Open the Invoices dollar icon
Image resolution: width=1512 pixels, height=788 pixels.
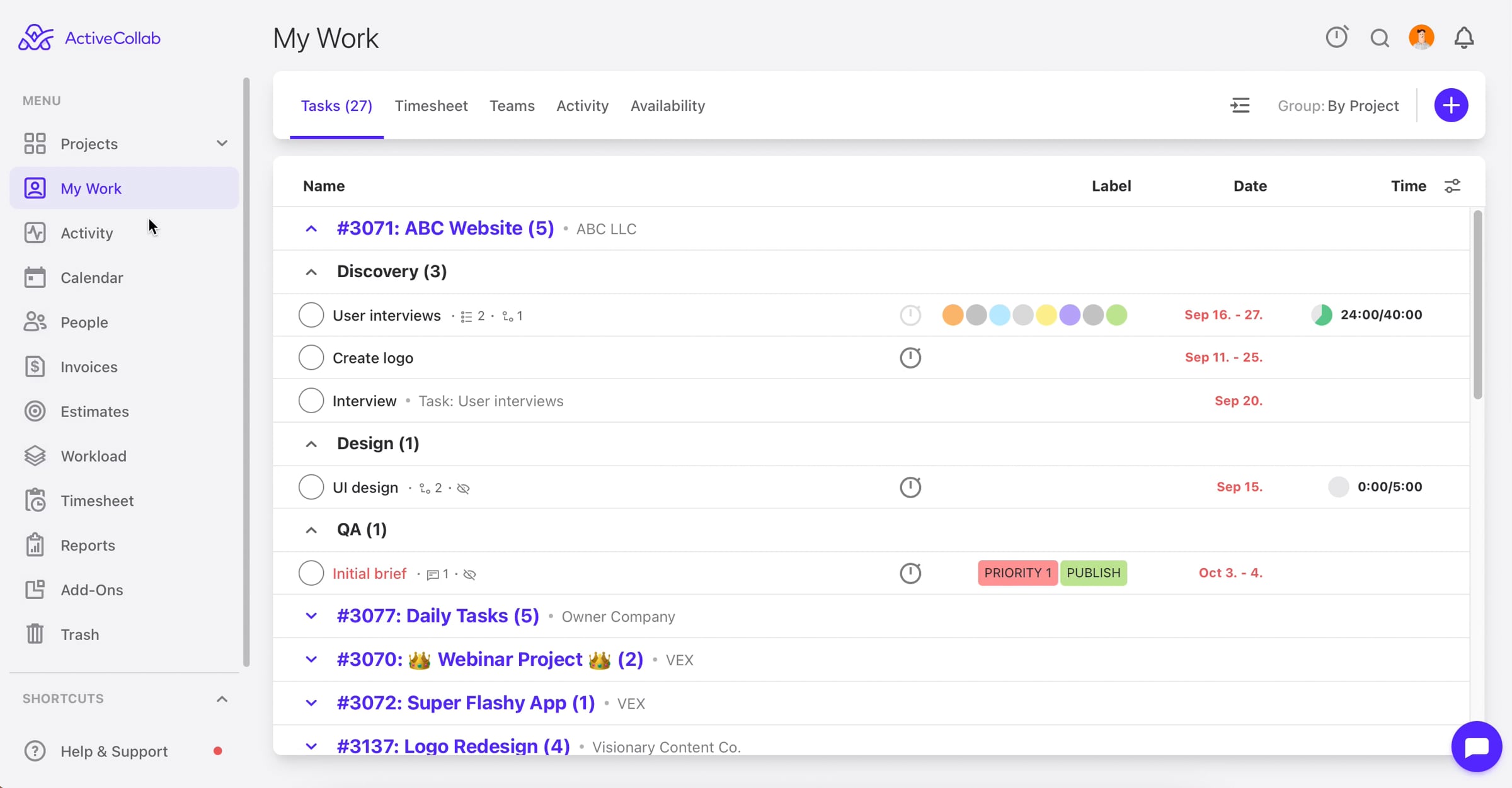[35, 367]
